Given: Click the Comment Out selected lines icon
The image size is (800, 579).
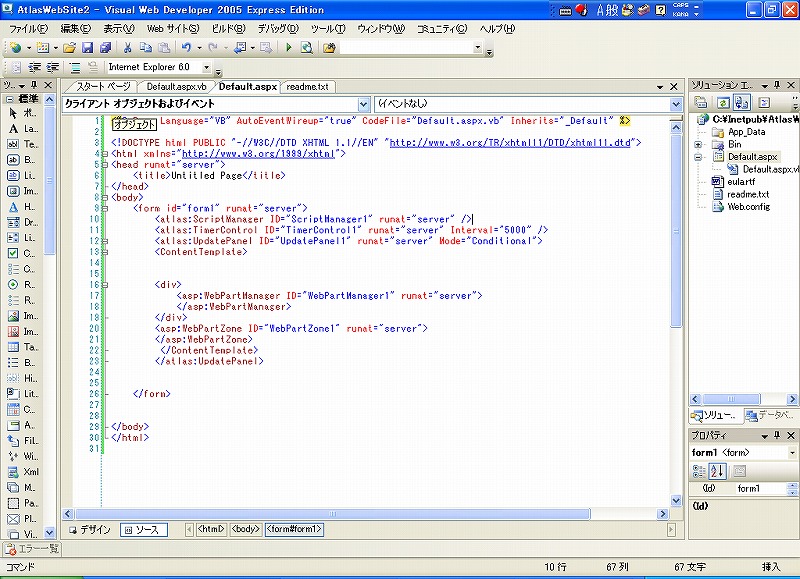Looking at the screenshot, I should 75,67.
